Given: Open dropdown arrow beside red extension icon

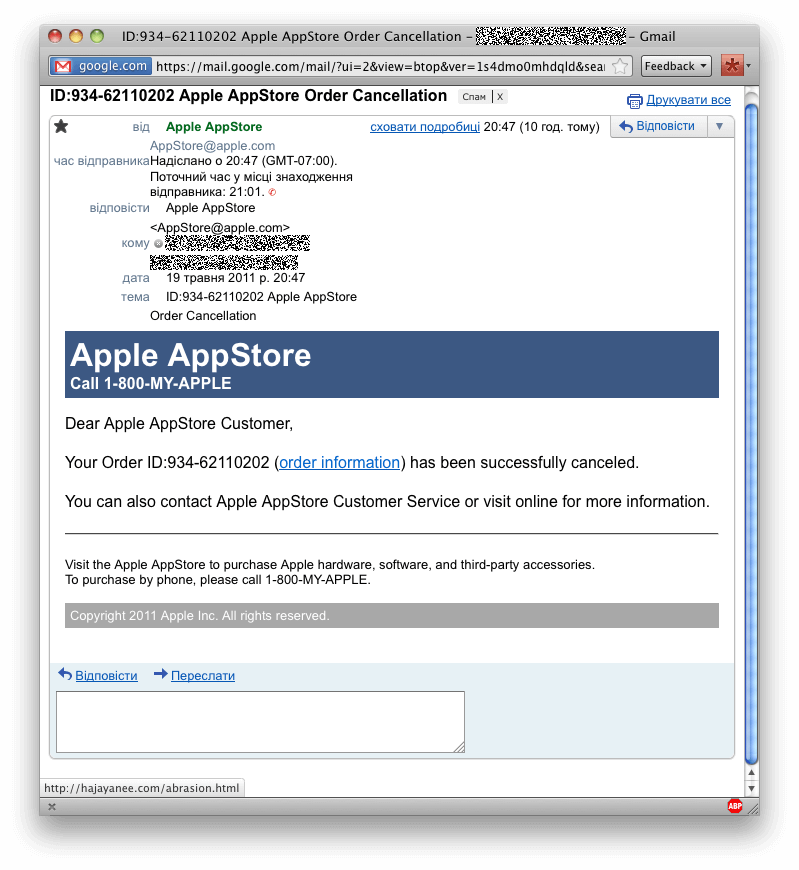Looking at the screenshot, I should pyautogui.click(x=749, y=65).
